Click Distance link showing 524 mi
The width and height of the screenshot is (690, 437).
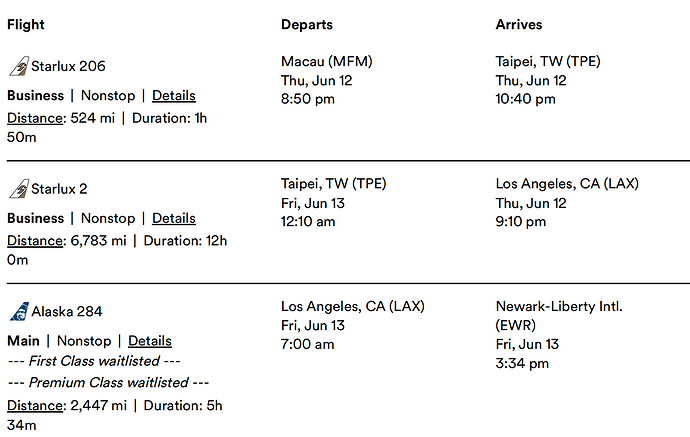[34, 118]
